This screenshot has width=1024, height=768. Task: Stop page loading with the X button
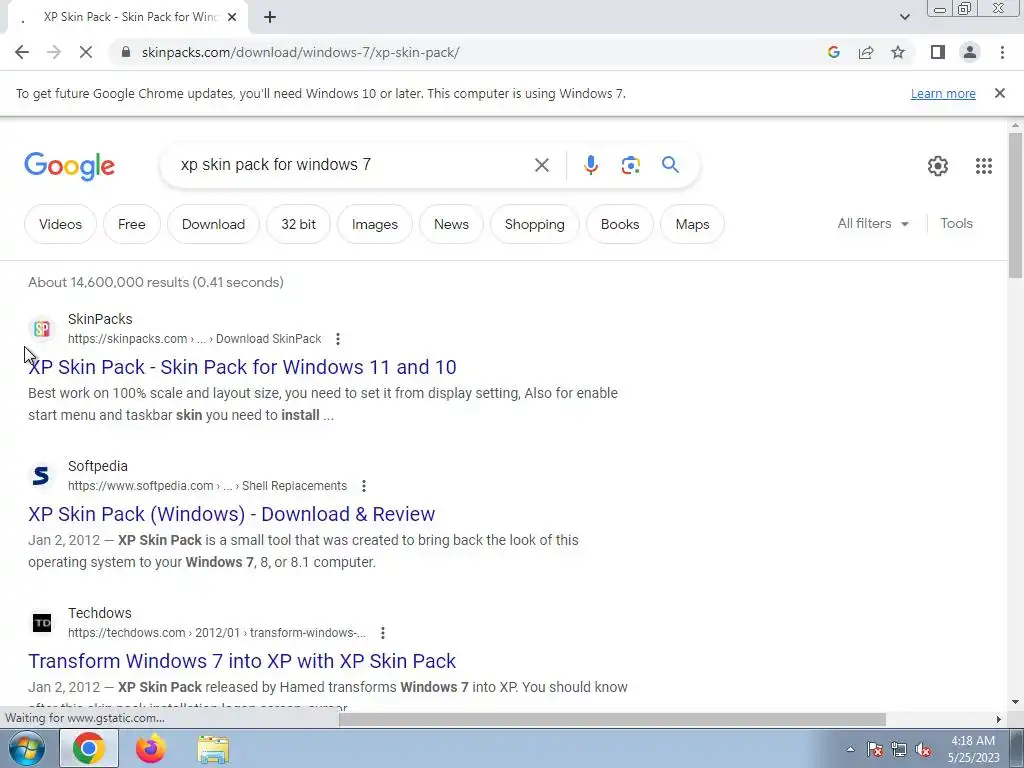86,52
